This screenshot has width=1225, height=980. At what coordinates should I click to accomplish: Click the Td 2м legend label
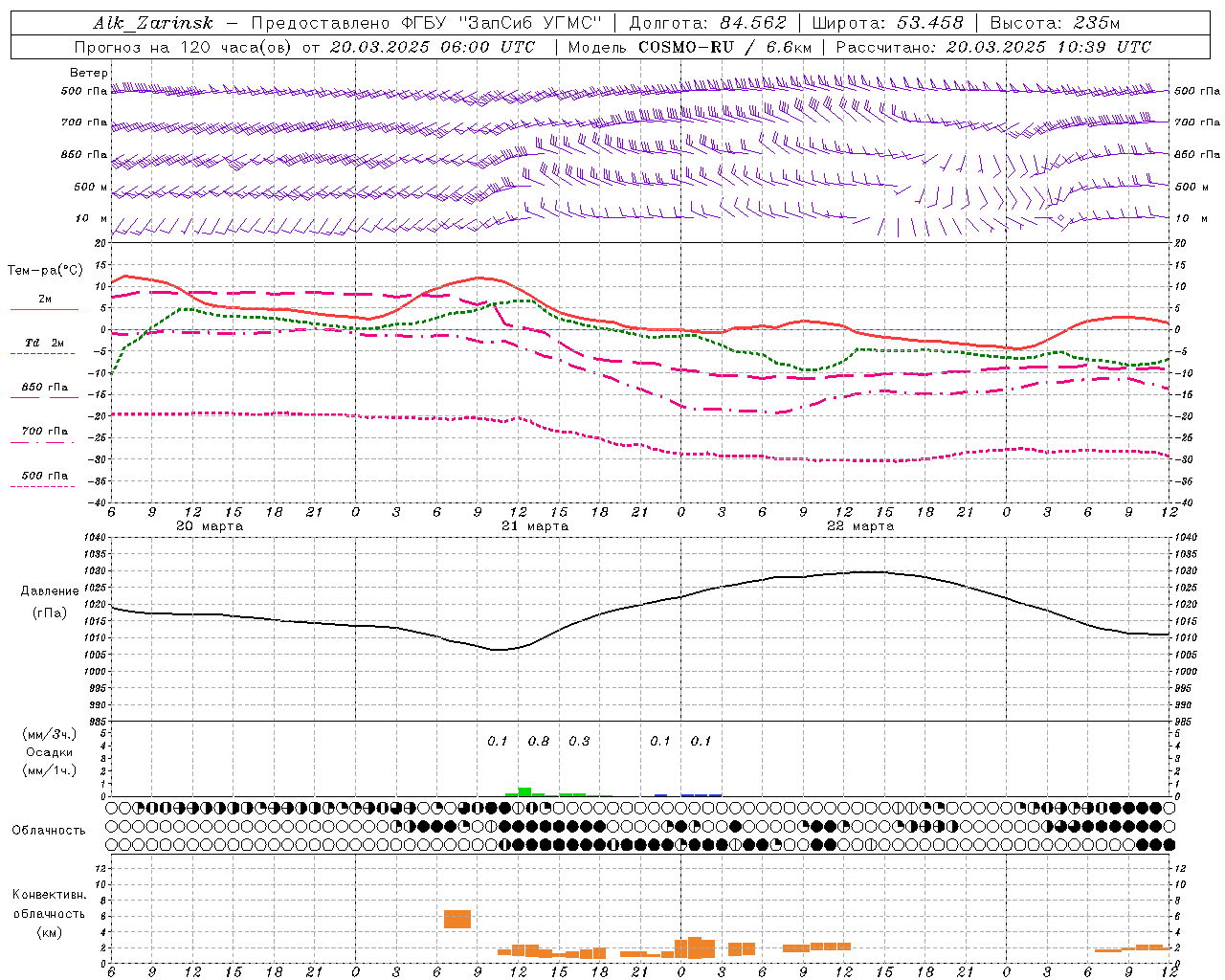[45, 343]
